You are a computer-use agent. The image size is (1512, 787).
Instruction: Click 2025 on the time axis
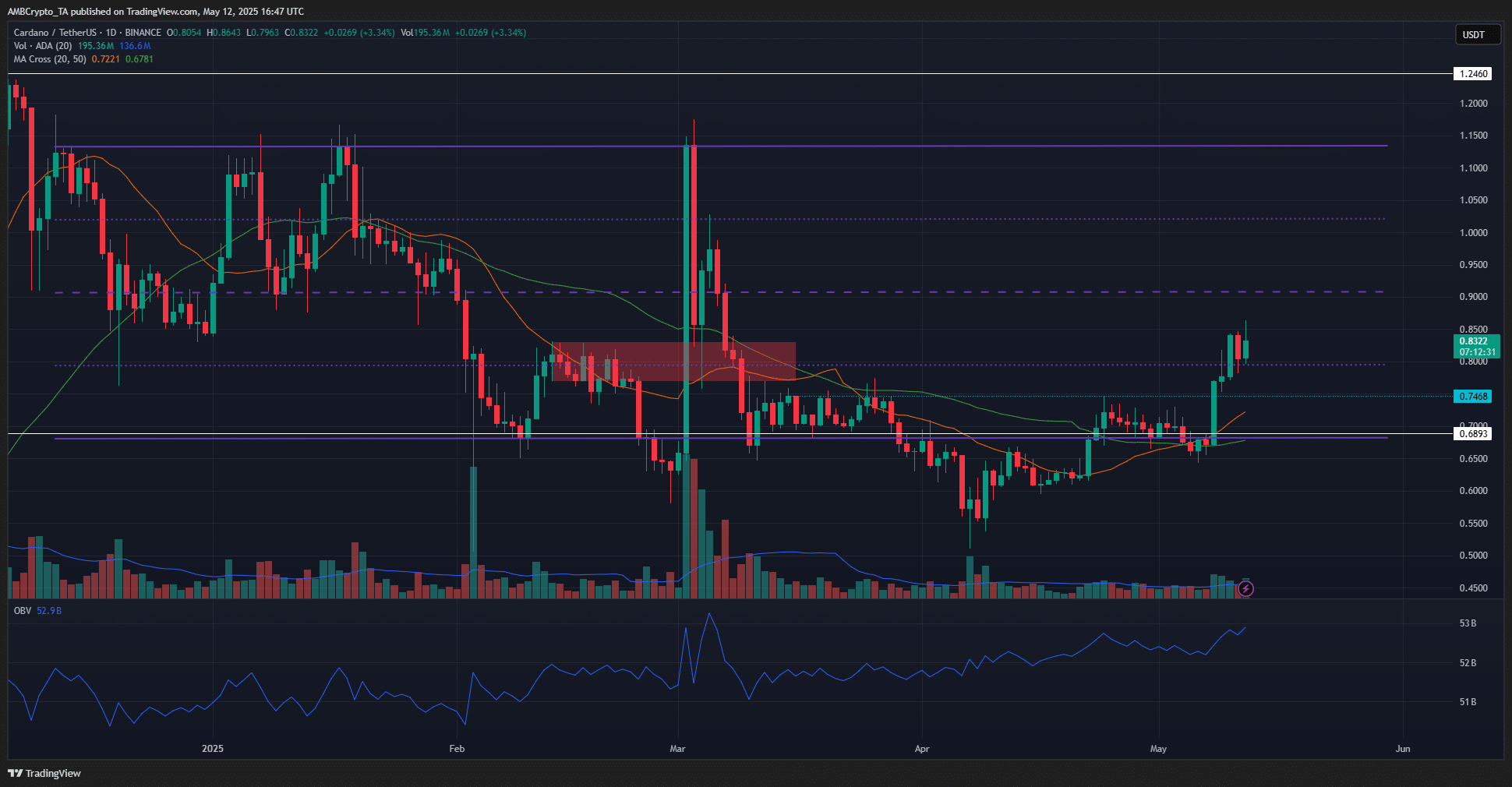tap(213, 748)
